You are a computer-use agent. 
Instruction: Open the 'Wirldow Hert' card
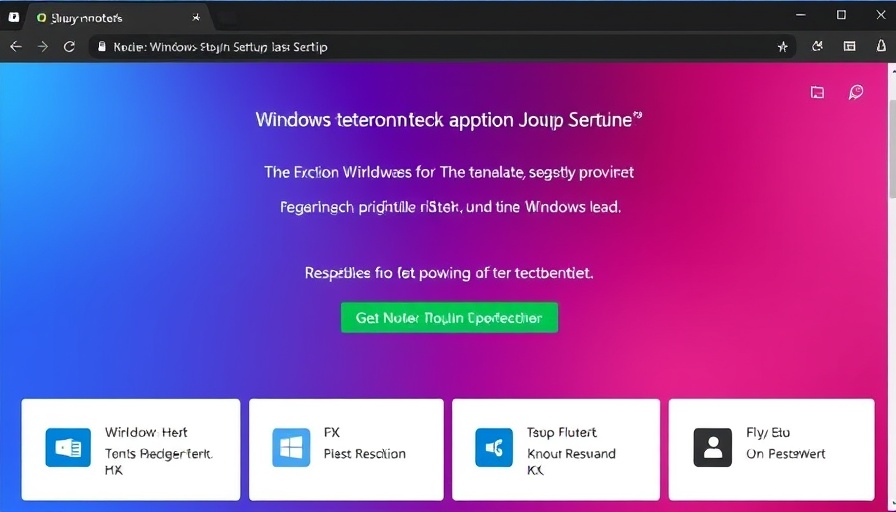tap(131, 450)
